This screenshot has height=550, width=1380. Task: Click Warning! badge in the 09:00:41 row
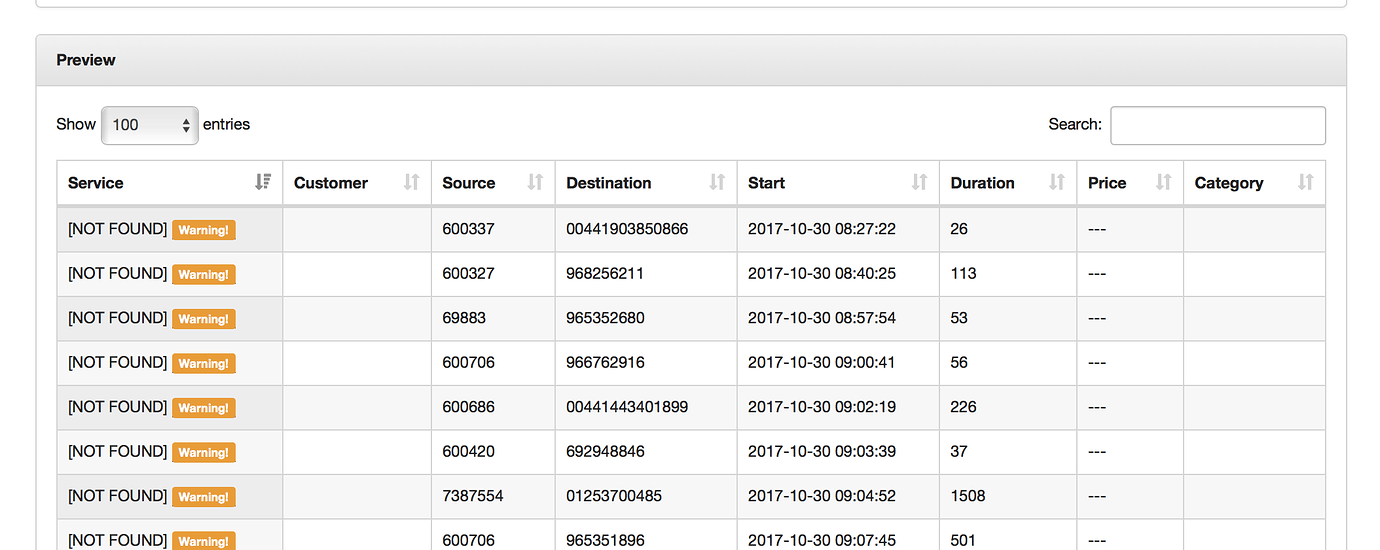(x=204, y=363)
